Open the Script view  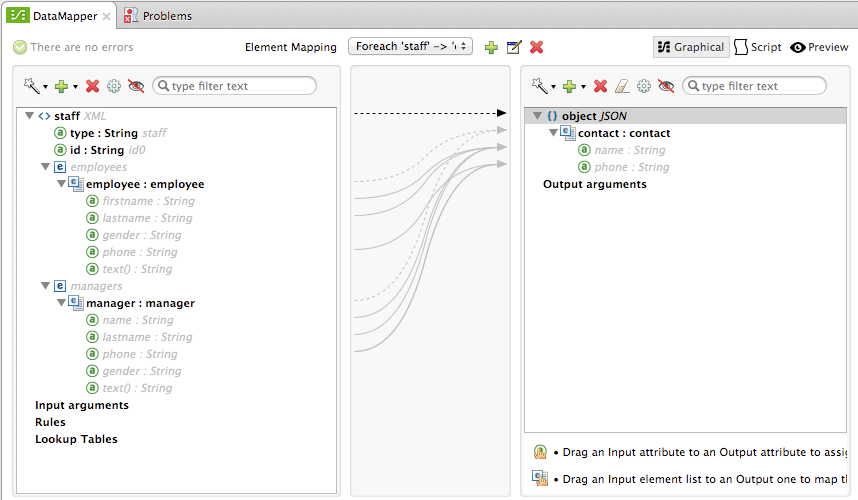pyautogui.click(x=758, y=47)
